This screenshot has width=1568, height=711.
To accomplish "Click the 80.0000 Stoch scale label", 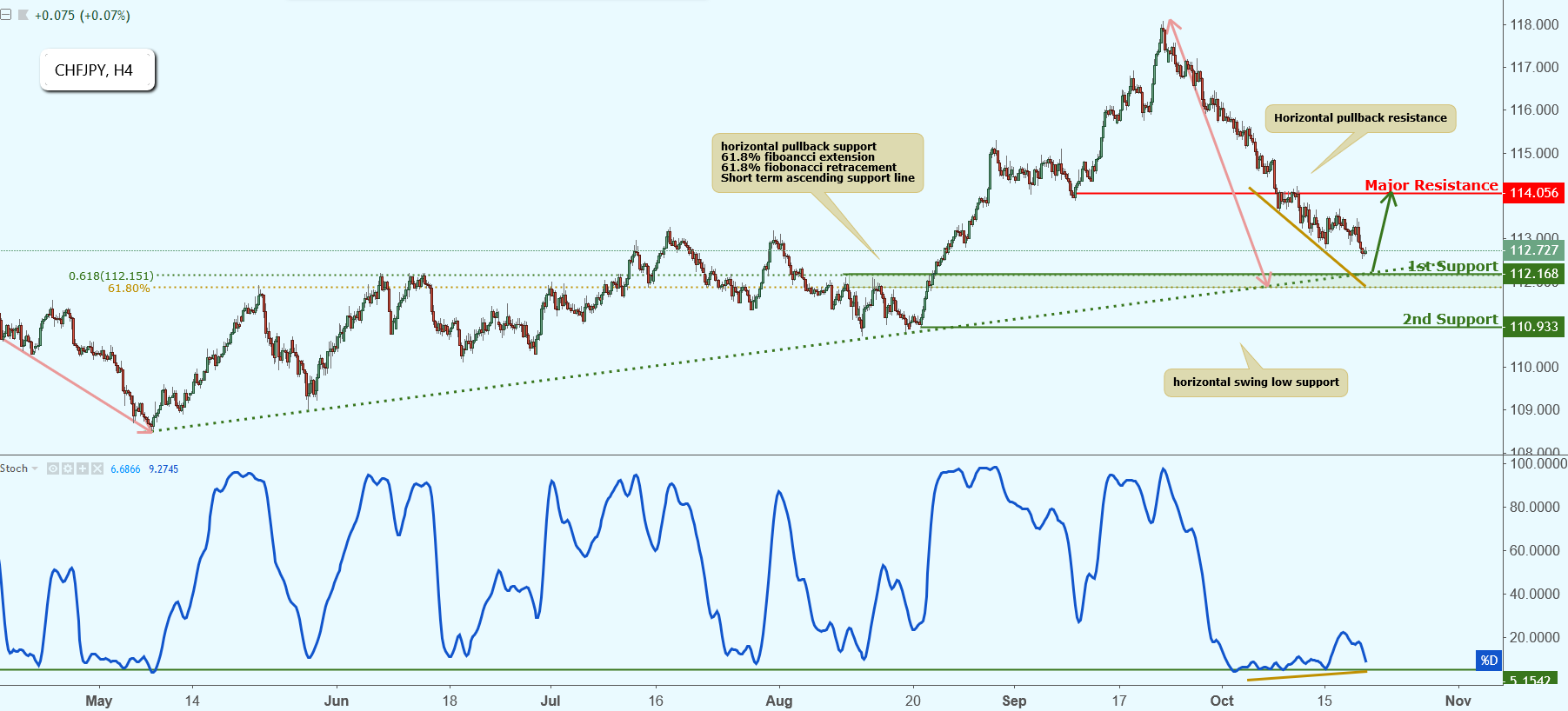I will coord(1534,507).
